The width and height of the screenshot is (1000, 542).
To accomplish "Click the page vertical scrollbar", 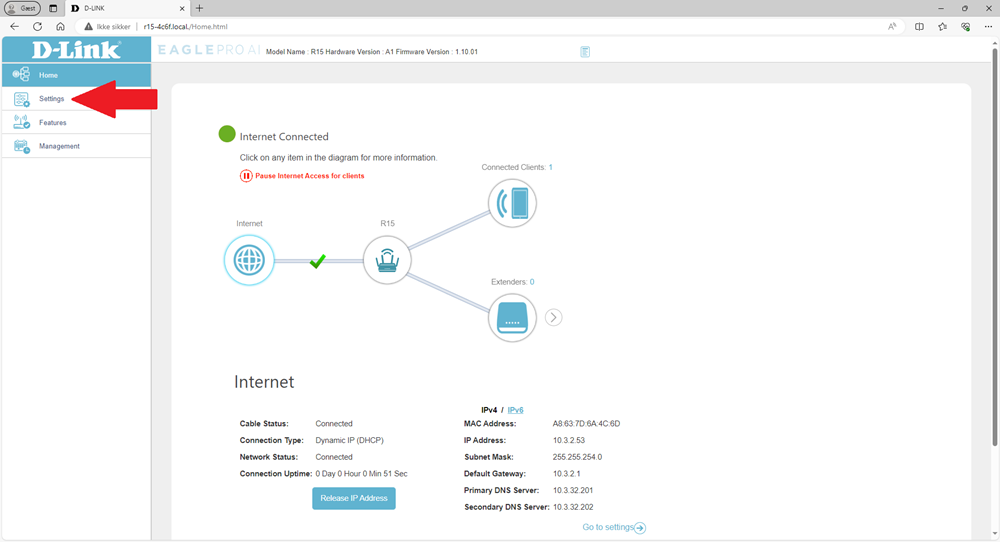I will pyautogui.click(x=995, y=249).
